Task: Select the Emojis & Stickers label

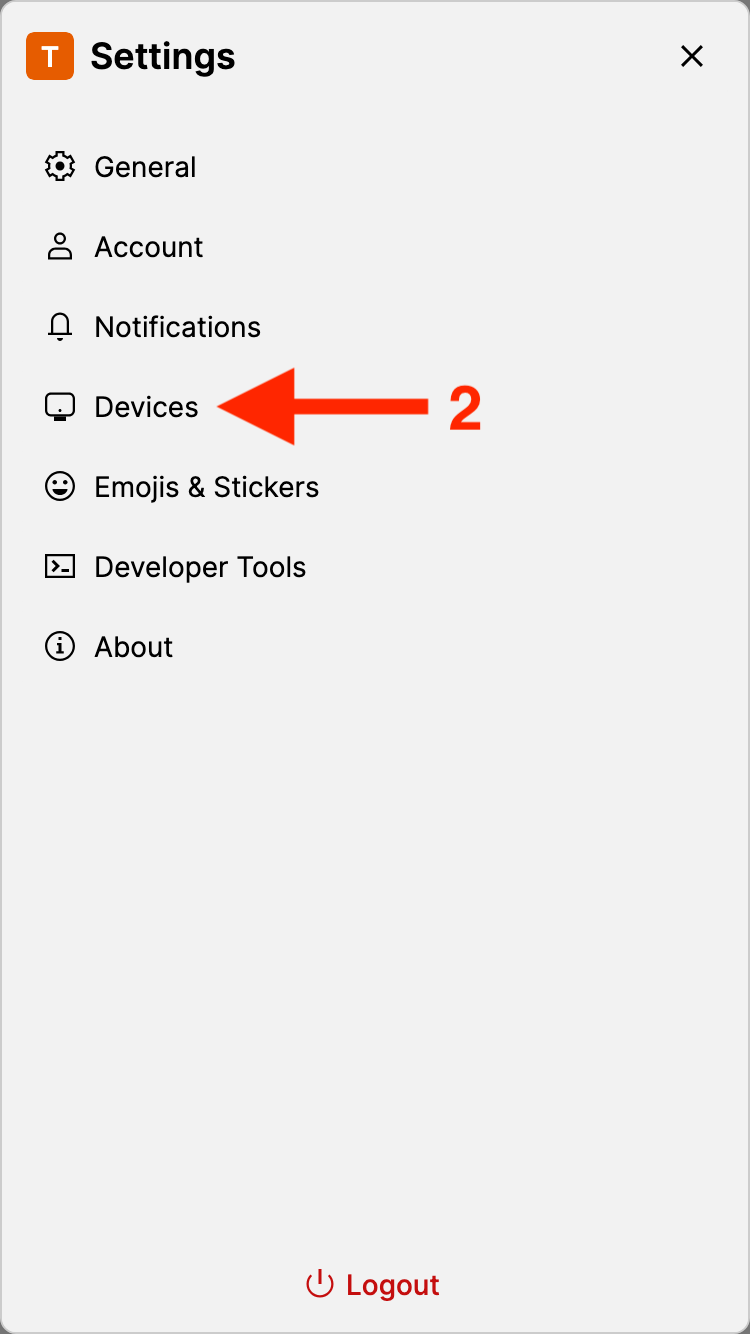Action: (x=207, y=487)
